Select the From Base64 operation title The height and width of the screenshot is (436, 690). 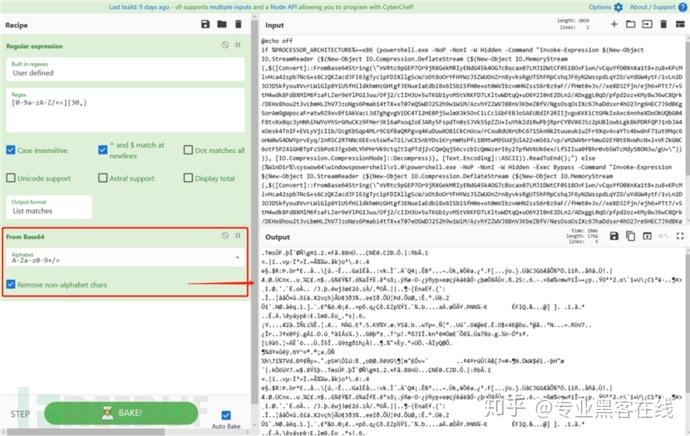[x=25, y=237]
